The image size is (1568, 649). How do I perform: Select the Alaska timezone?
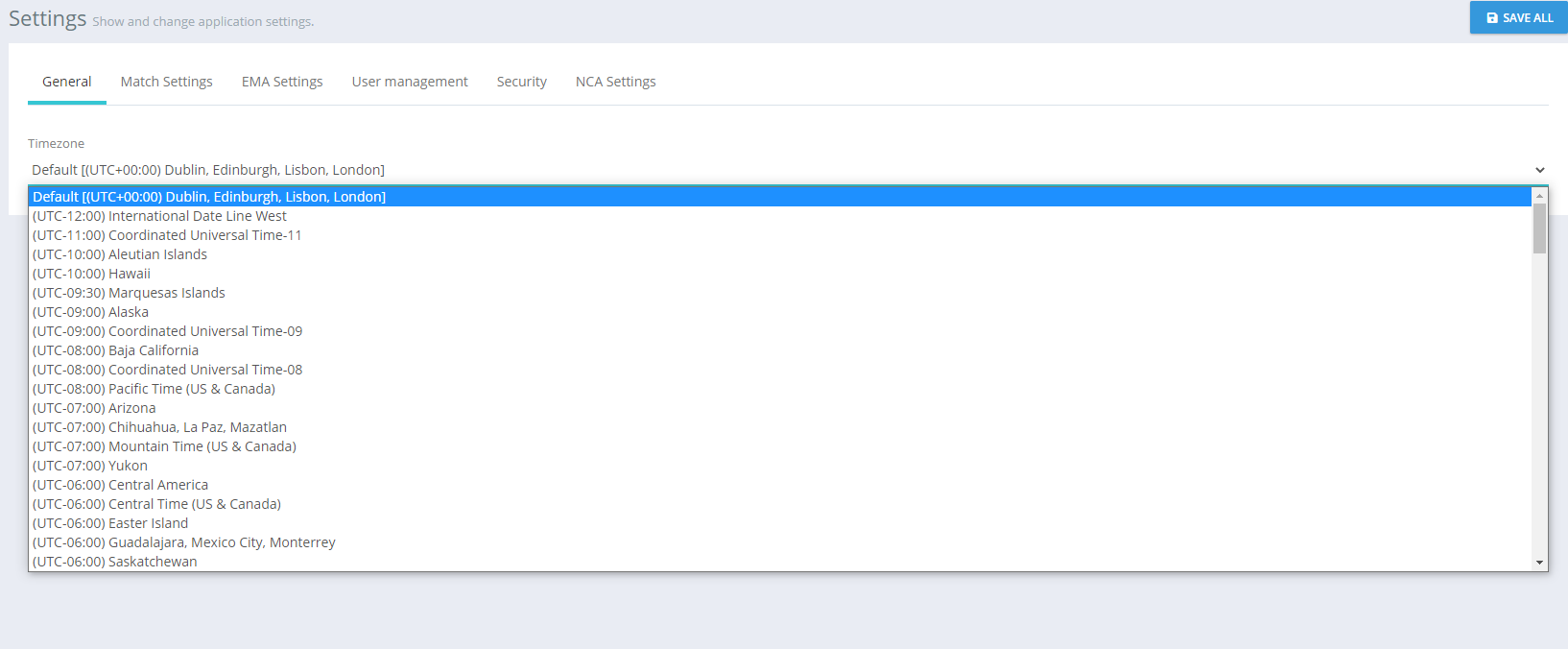click(90, 312)
